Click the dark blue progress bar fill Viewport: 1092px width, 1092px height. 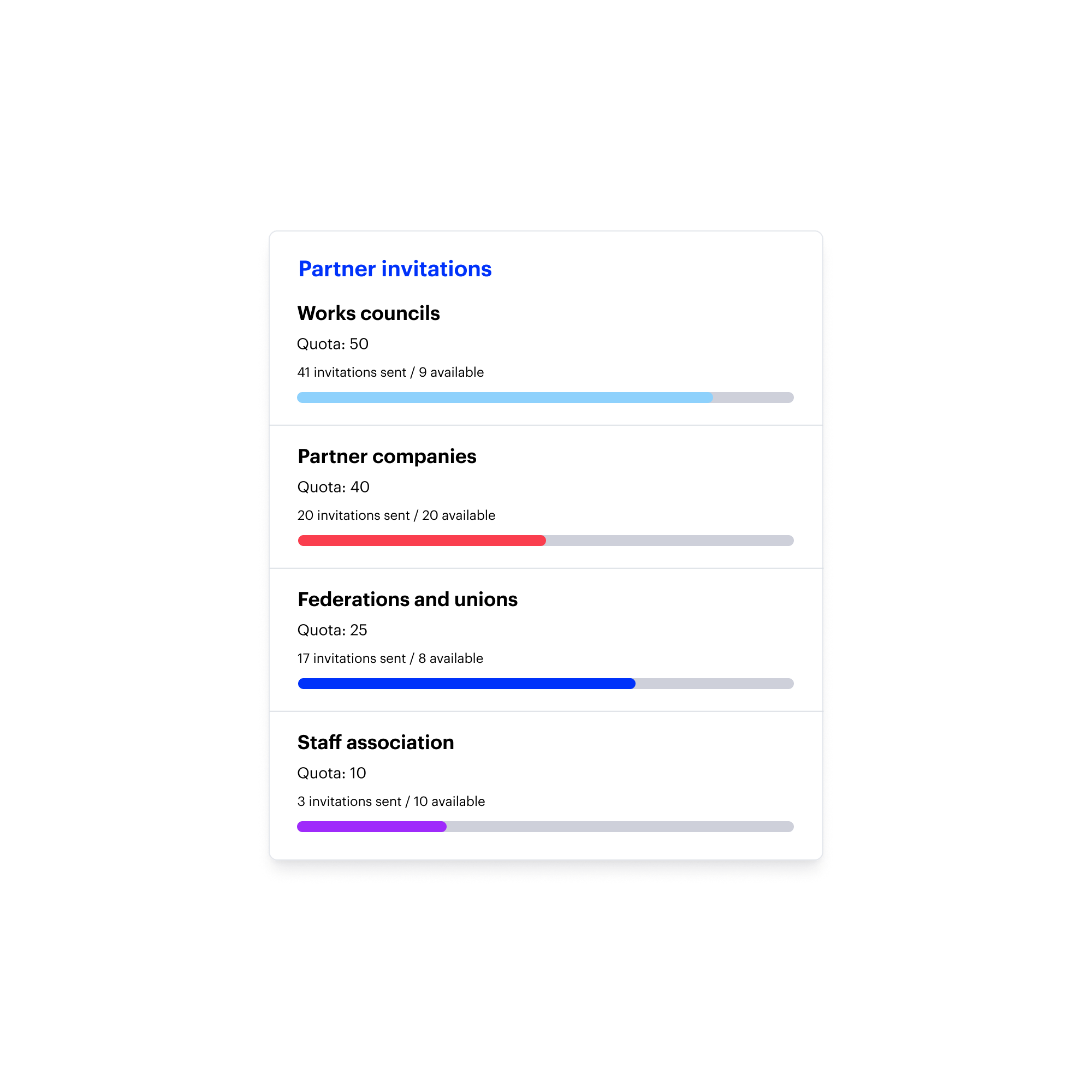click(x=466, y=684)
